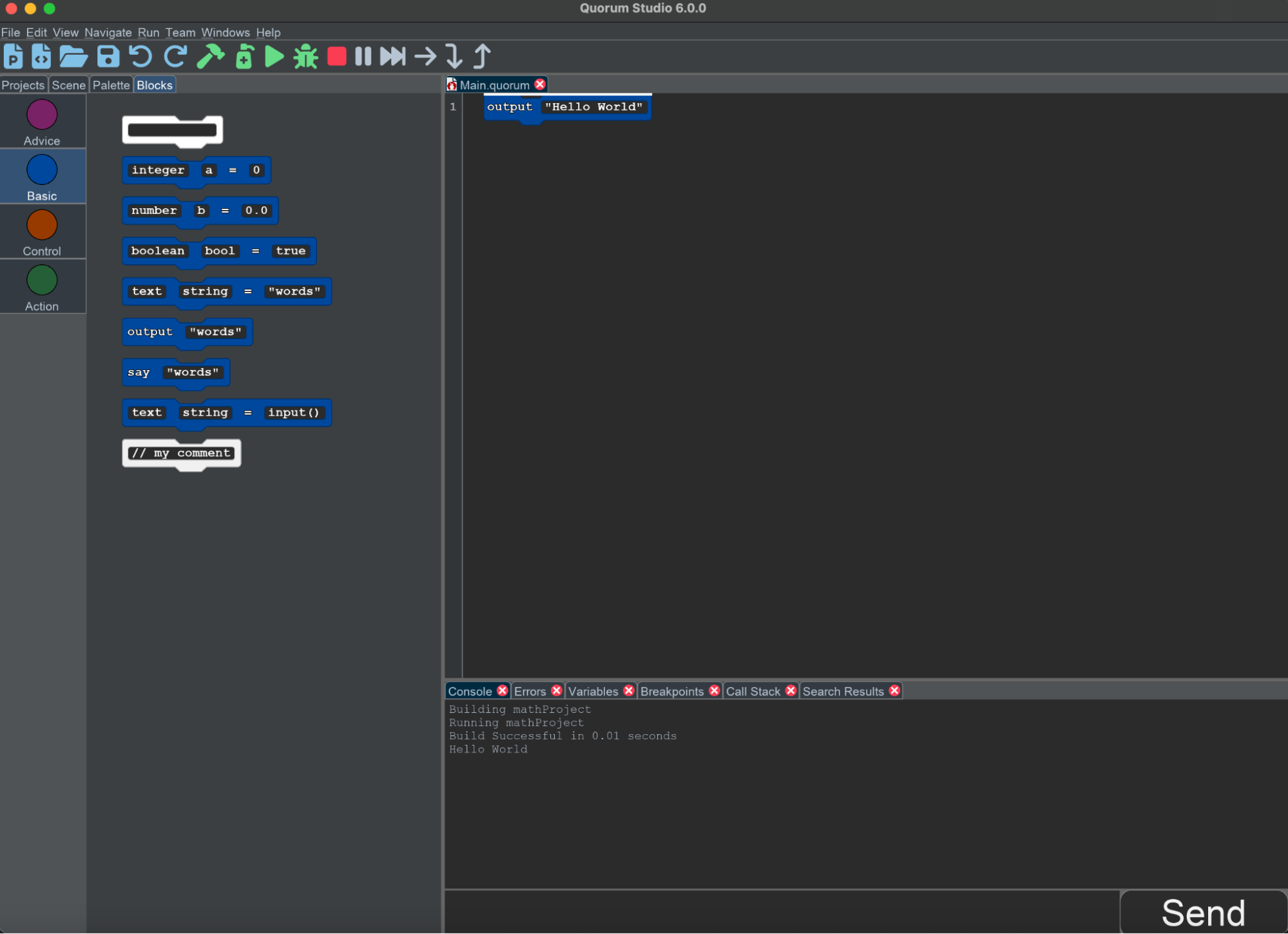
Task: Open the File menu
Action: [x=10, y=32]
